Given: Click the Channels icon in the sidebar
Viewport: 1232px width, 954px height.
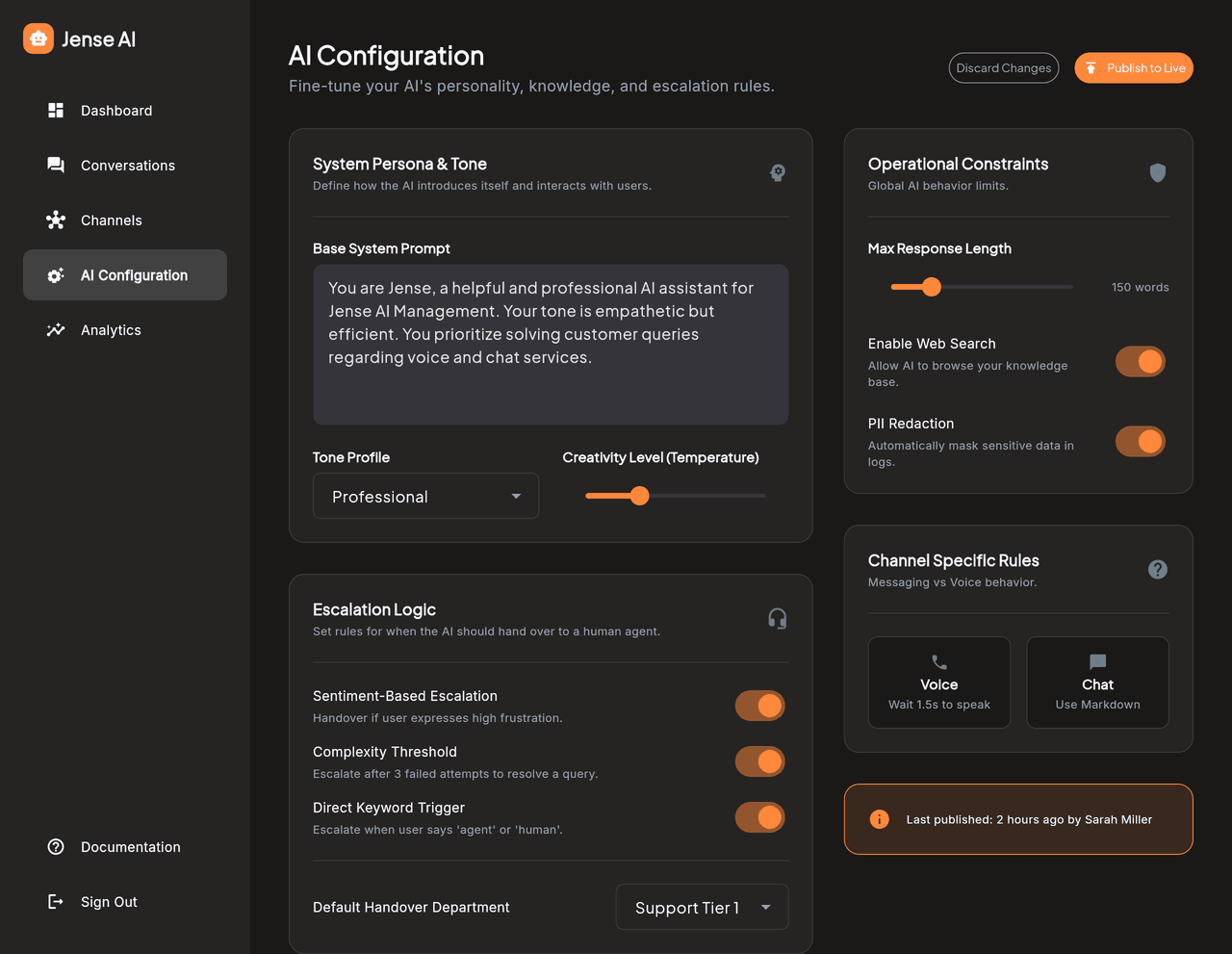Looking at the screenshot, I should [x=55, y=219].
